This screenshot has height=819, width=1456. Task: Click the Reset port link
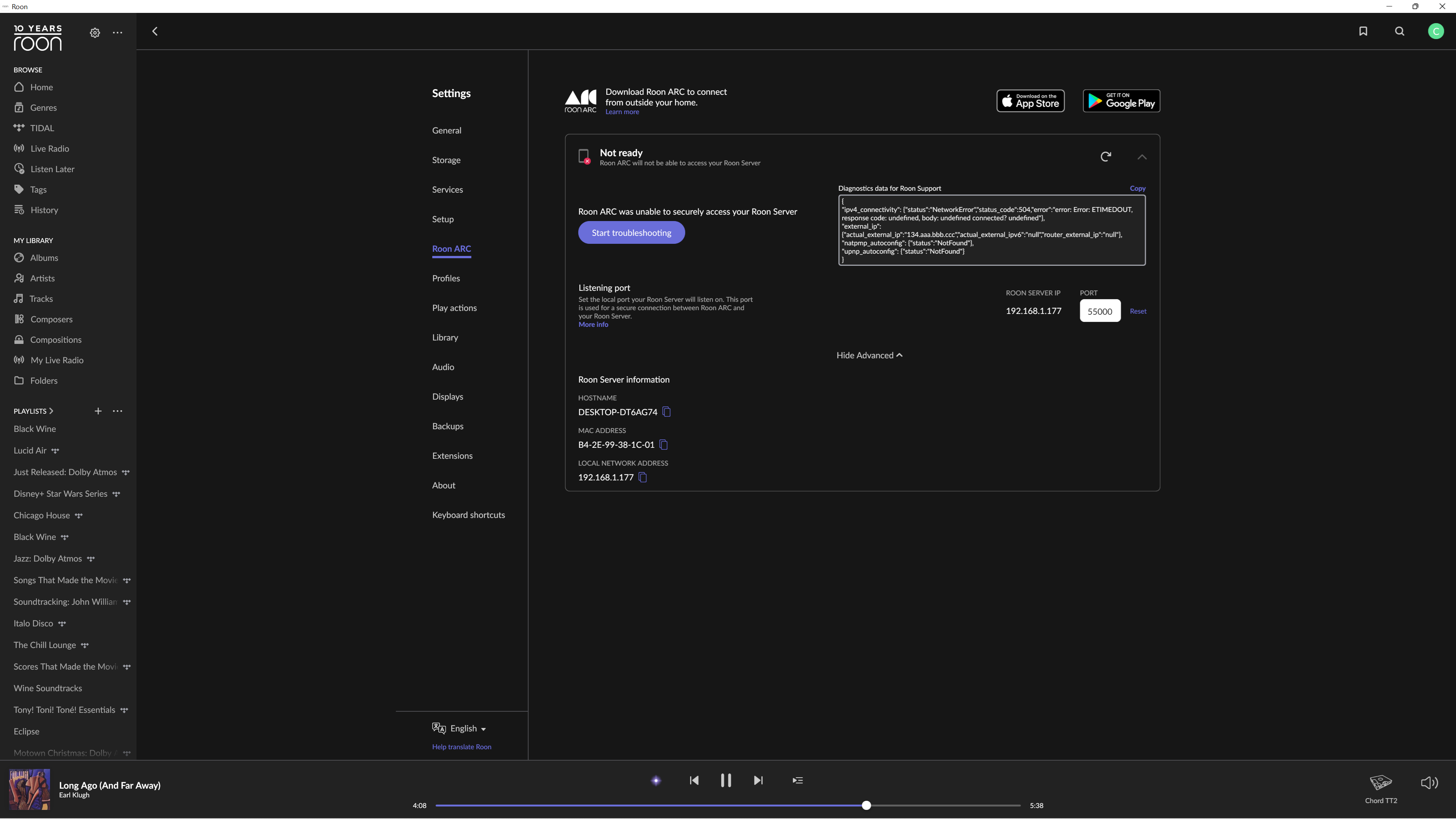pyautogui.click(x=1138, y=311)
